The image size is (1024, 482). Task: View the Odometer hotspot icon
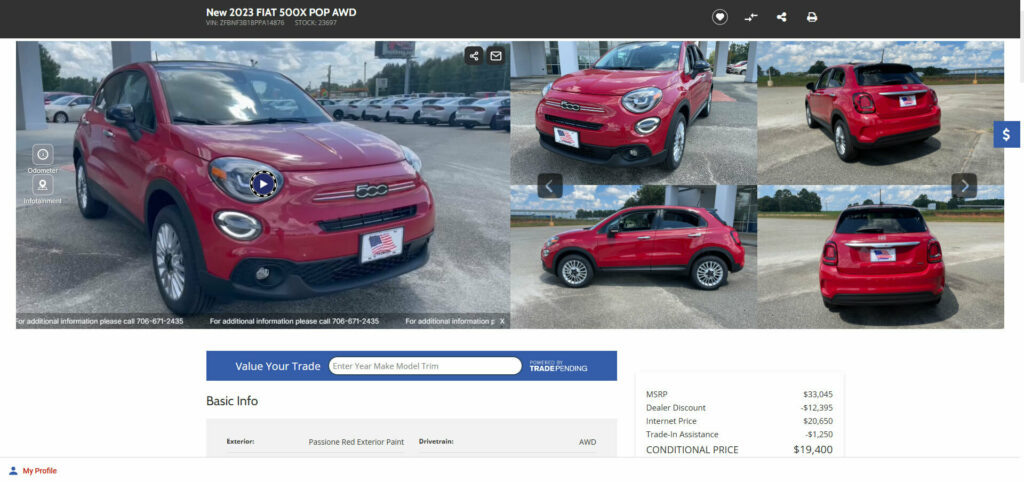[43, 155]
